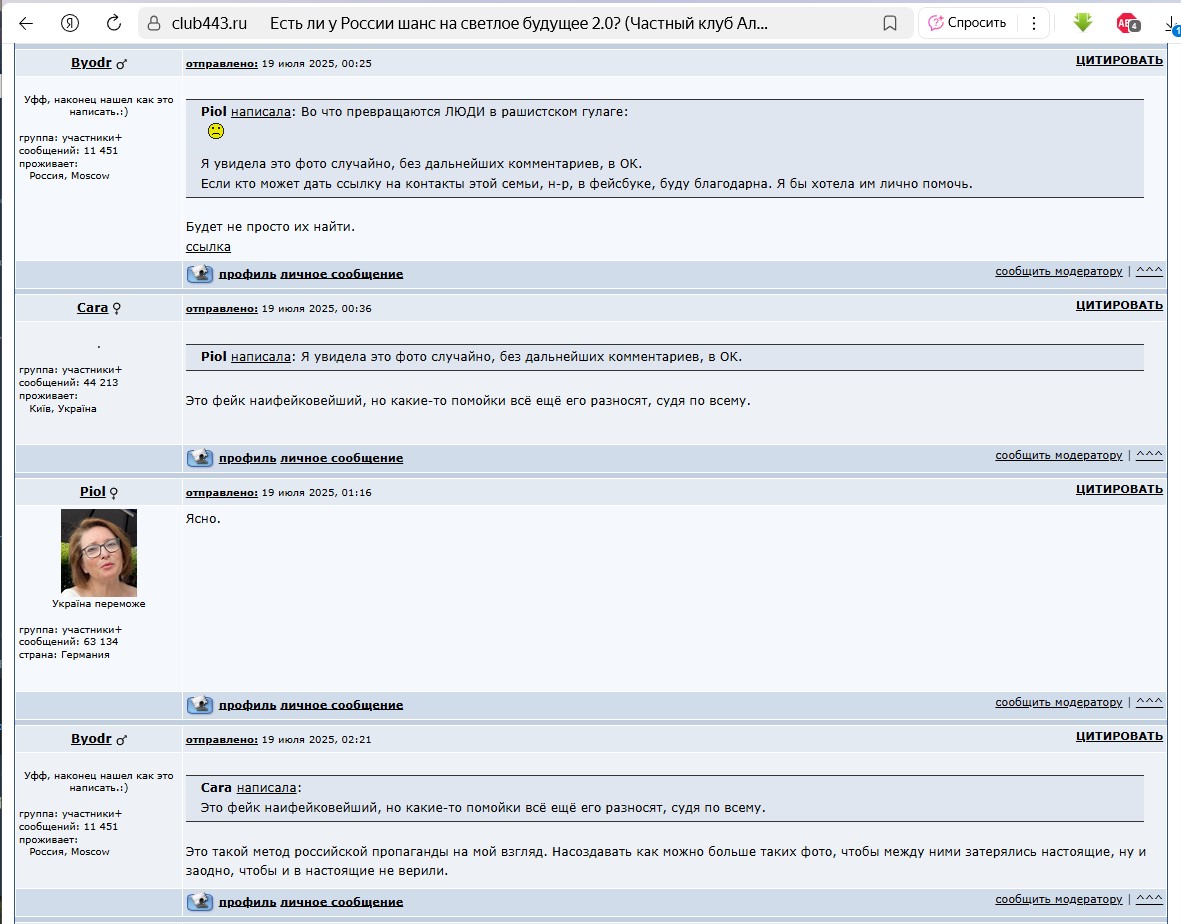Viewport: 1181px width, 924px height.
Task: Open профиль link under Piol's post
Action: 248,705
